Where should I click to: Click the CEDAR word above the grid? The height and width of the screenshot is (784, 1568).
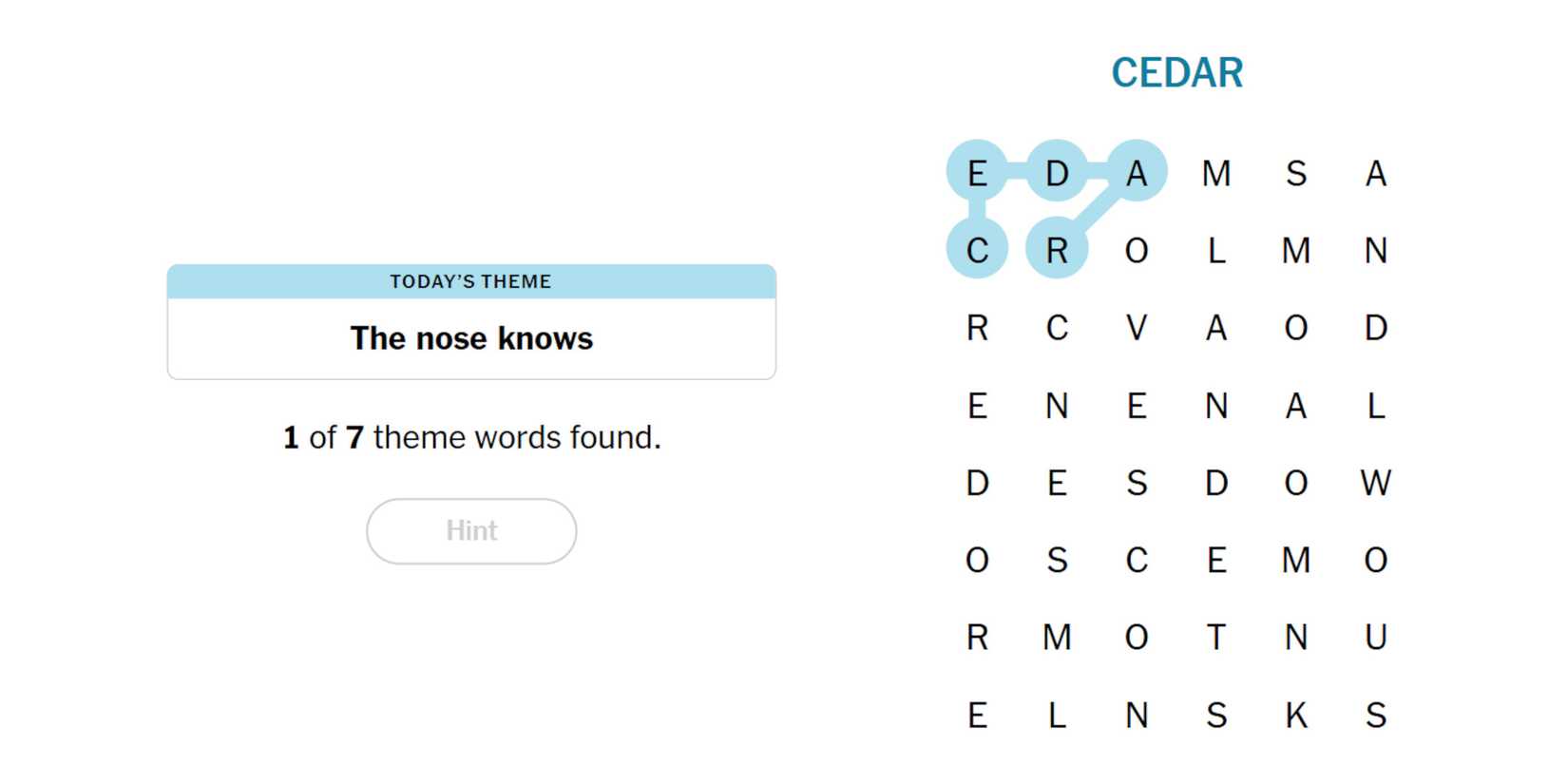1176,73
